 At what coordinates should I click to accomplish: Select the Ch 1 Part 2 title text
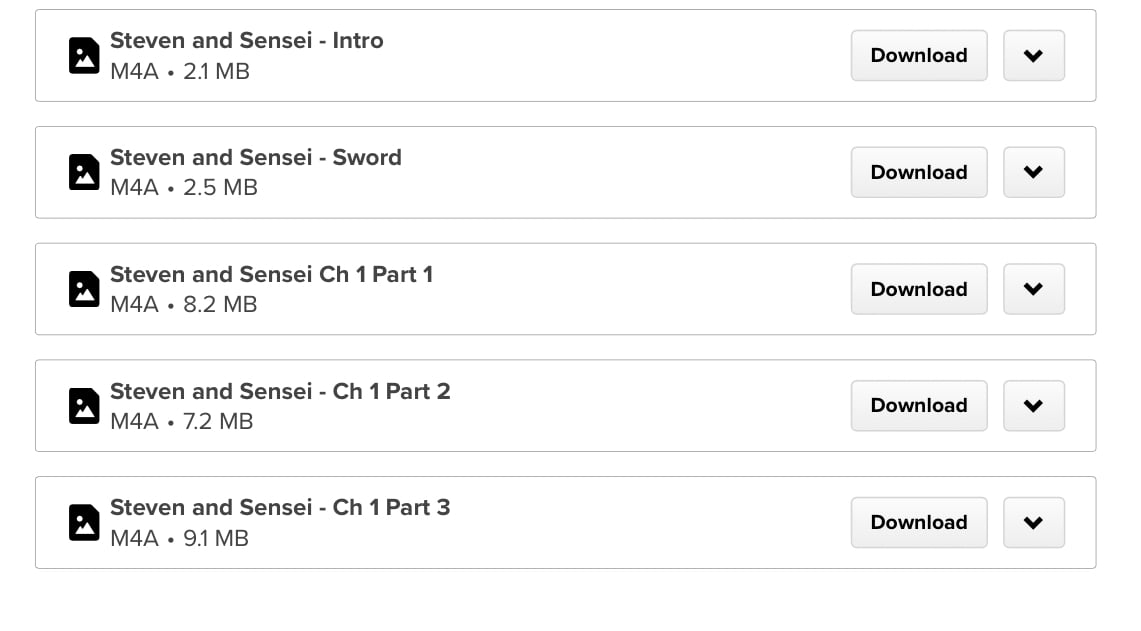pyautogui.click(x=280, y=391)
